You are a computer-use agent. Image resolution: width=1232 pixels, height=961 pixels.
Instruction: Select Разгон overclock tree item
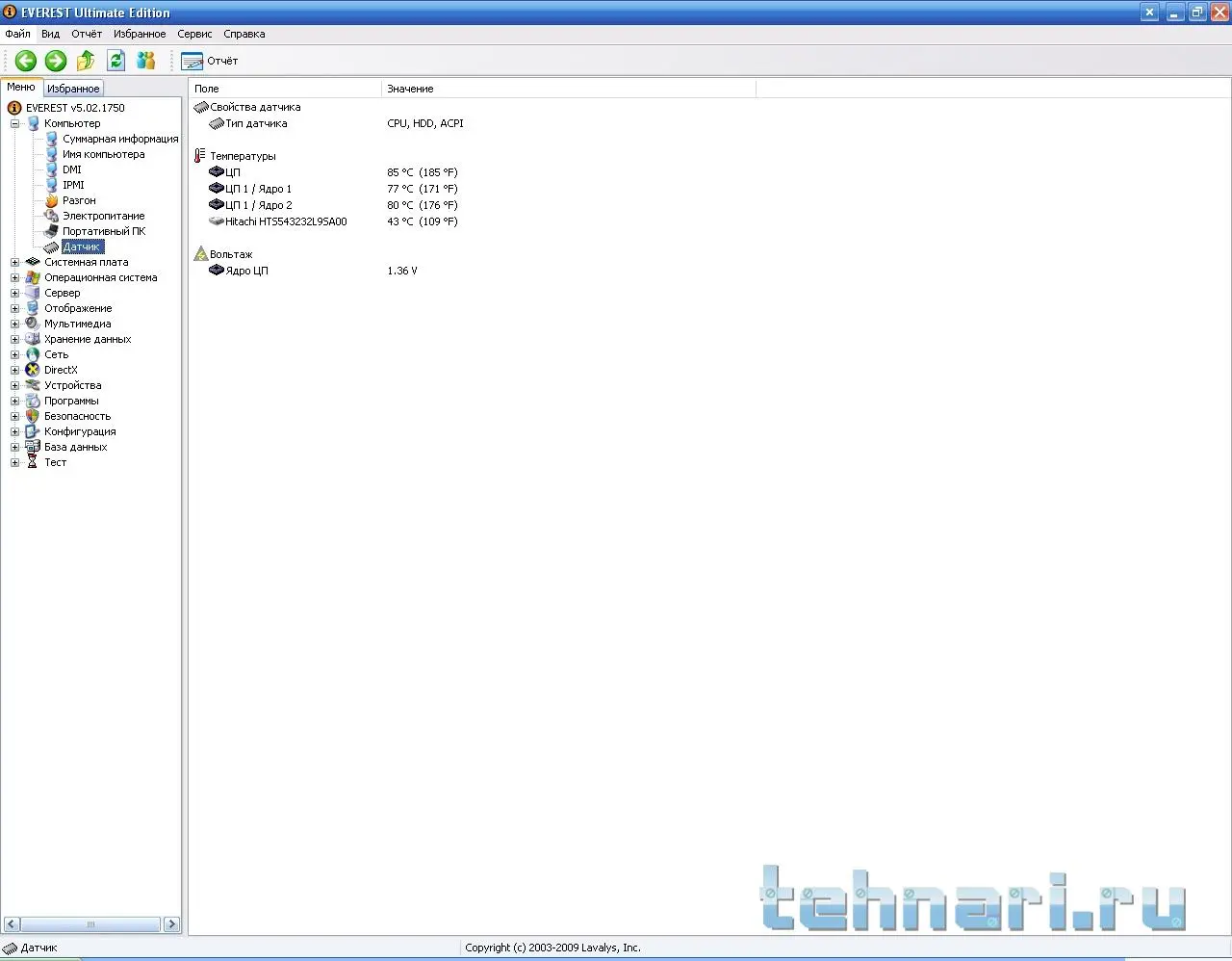79,200
